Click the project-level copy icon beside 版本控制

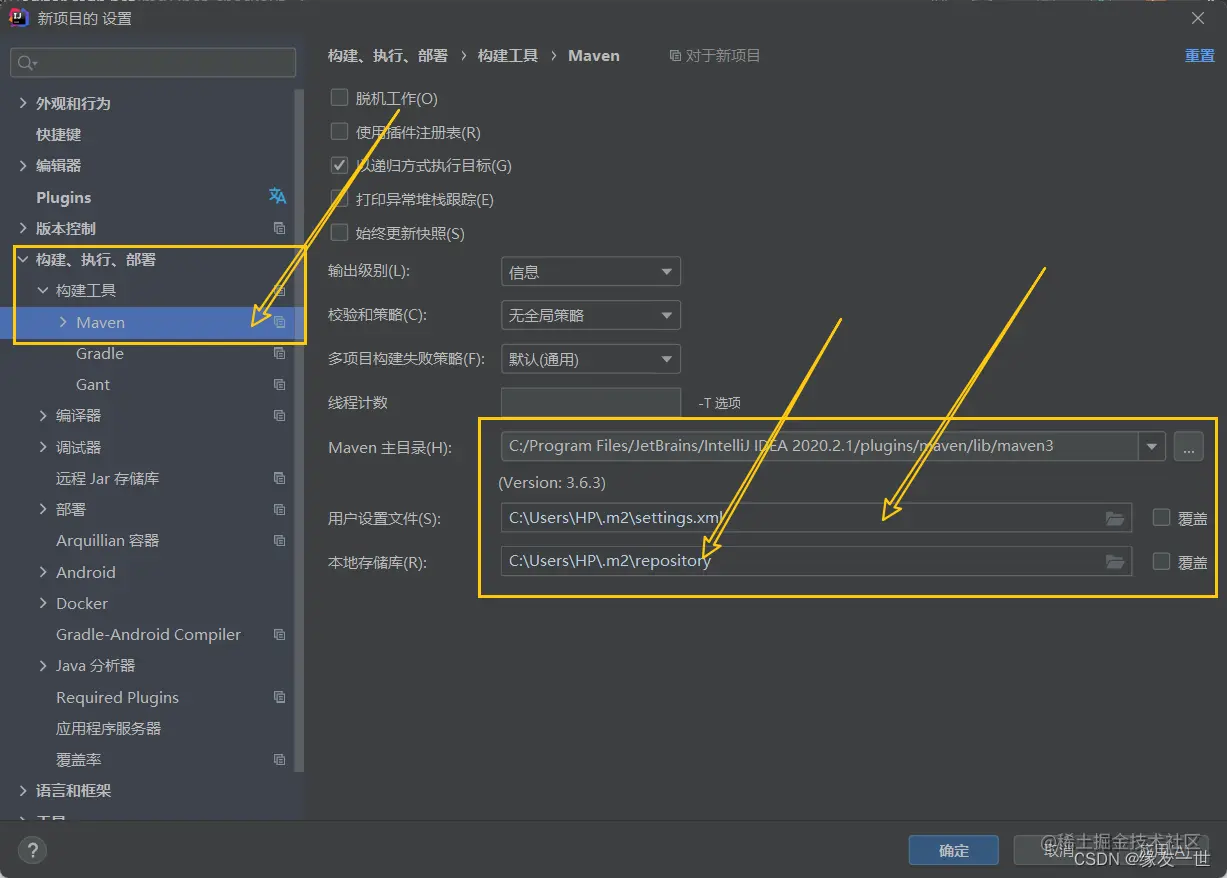click(280, 228)
